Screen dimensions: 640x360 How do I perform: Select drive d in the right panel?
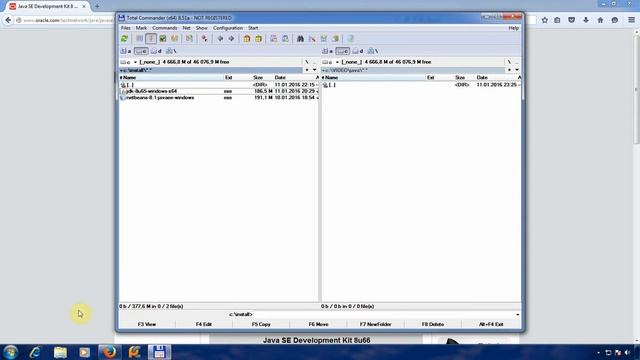click(358, 51)
